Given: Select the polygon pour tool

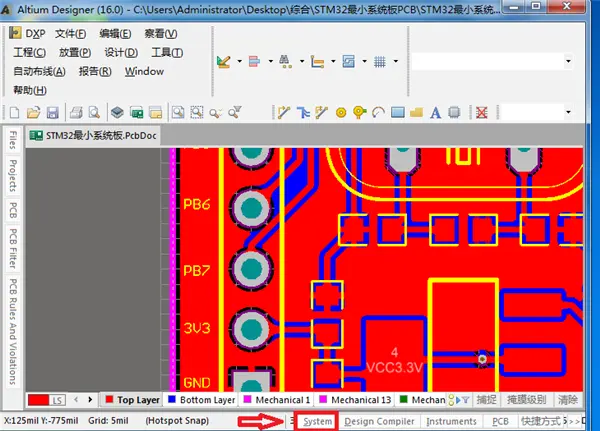Looking at the screenshot, I should pos(416,113).
